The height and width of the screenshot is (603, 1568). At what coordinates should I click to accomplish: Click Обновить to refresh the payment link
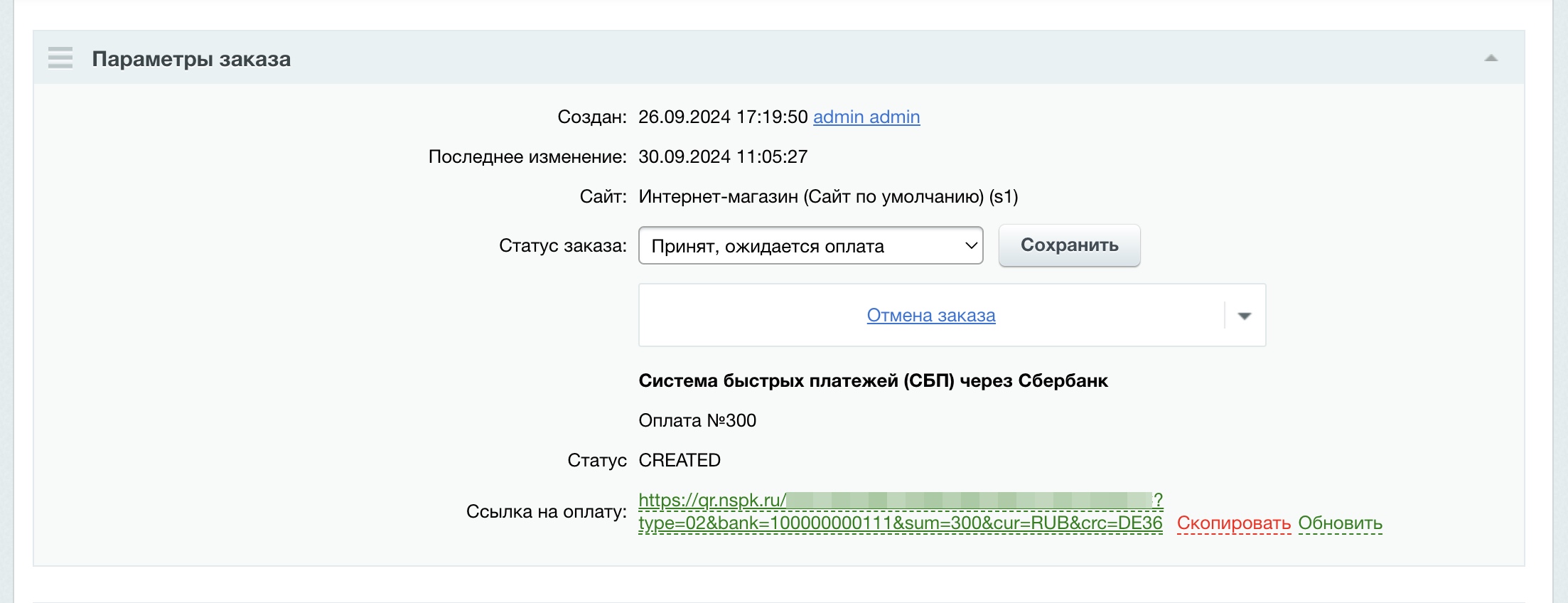click(x=1340, y=523)
